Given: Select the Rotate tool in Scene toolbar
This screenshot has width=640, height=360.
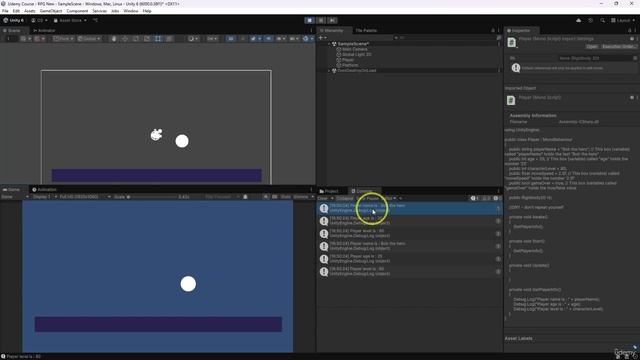Looking at the screenshot, I should point(136,39).
